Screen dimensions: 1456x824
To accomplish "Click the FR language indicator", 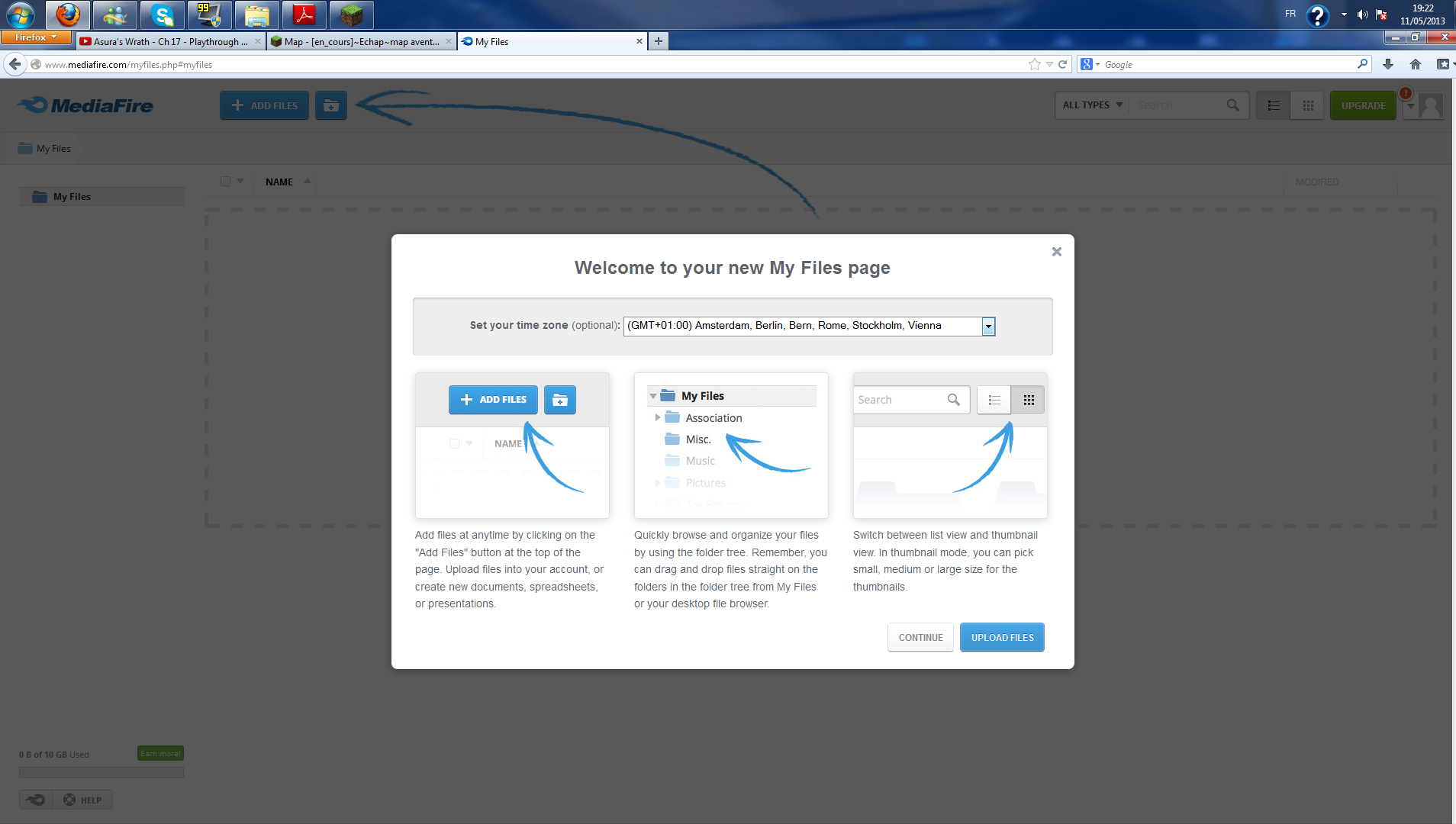I will tap(1290, 14).
